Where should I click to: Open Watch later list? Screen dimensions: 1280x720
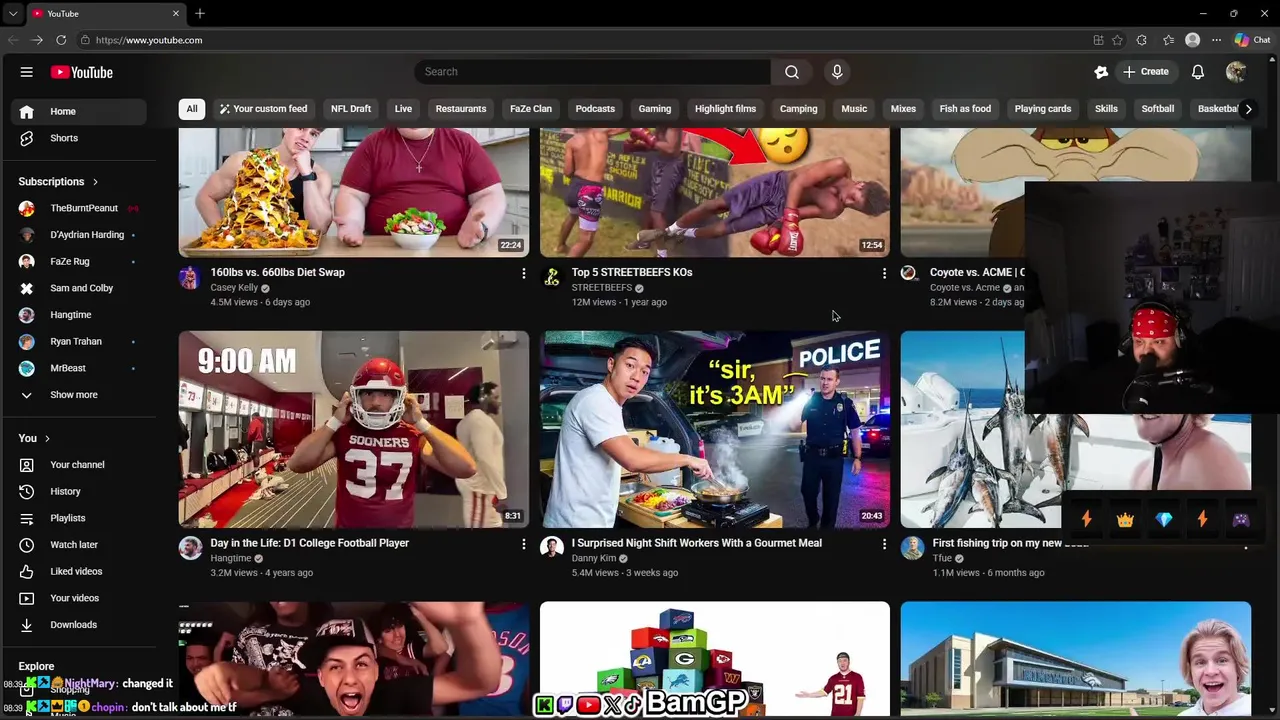tap(78, 545)
